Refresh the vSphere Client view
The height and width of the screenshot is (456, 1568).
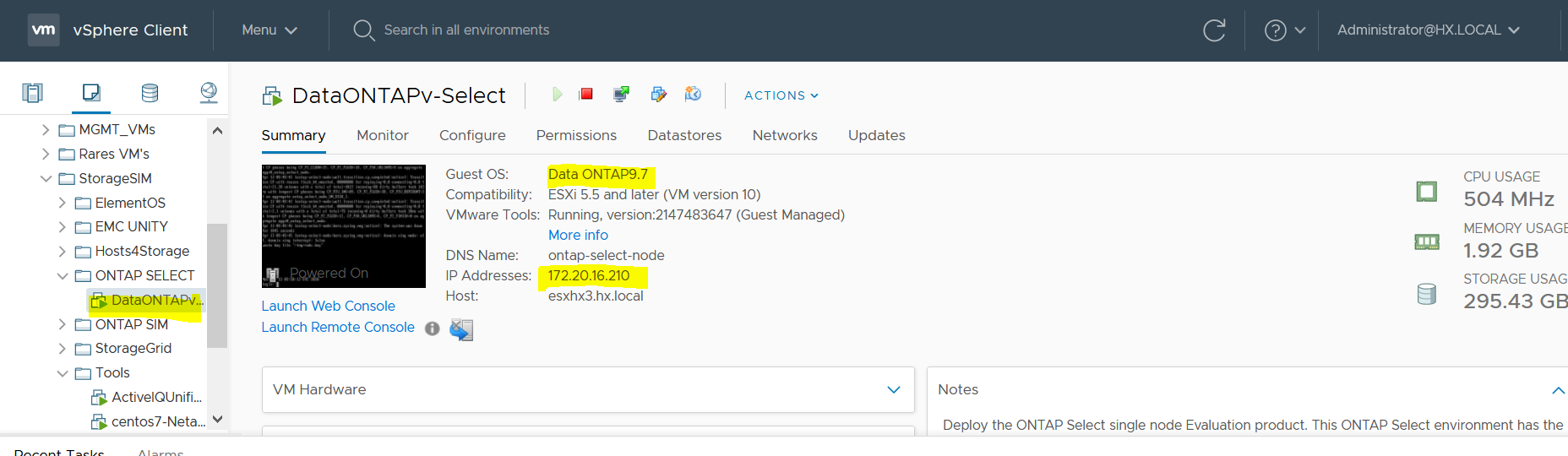pos(1214,30)
